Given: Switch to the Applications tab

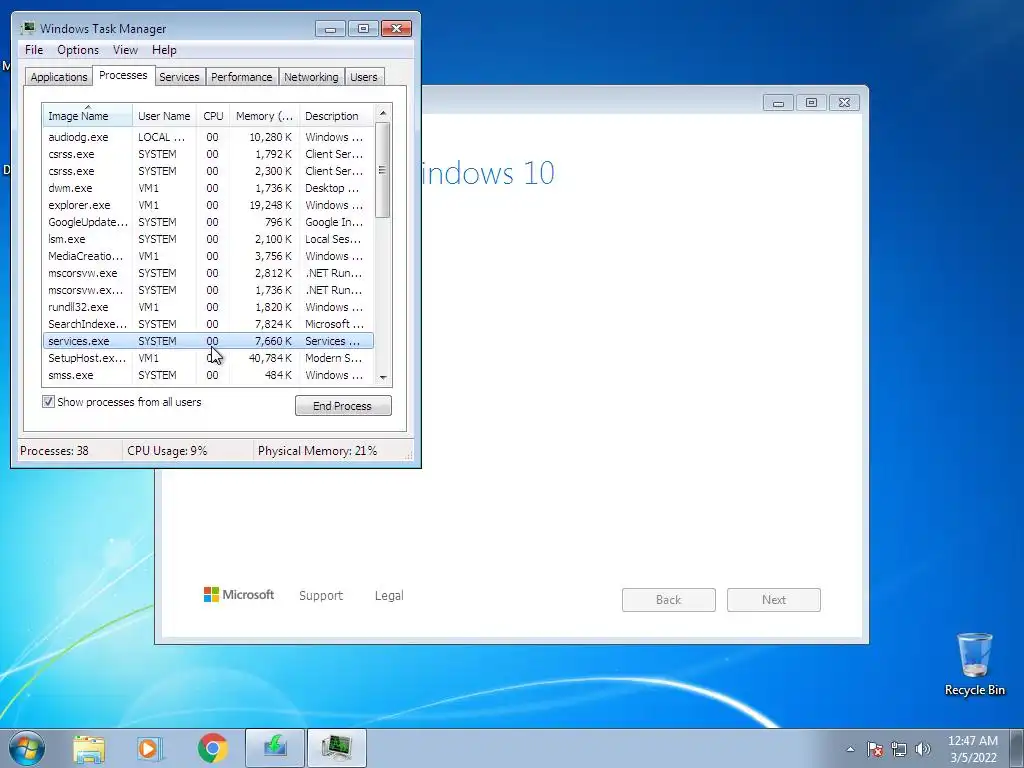Looking at the screenshot, I should (x=59, y=77).
